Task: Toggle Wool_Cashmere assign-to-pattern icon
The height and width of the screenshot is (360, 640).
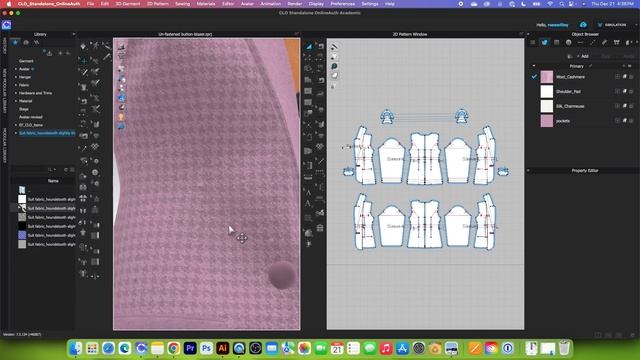Action: click(624, 77)
